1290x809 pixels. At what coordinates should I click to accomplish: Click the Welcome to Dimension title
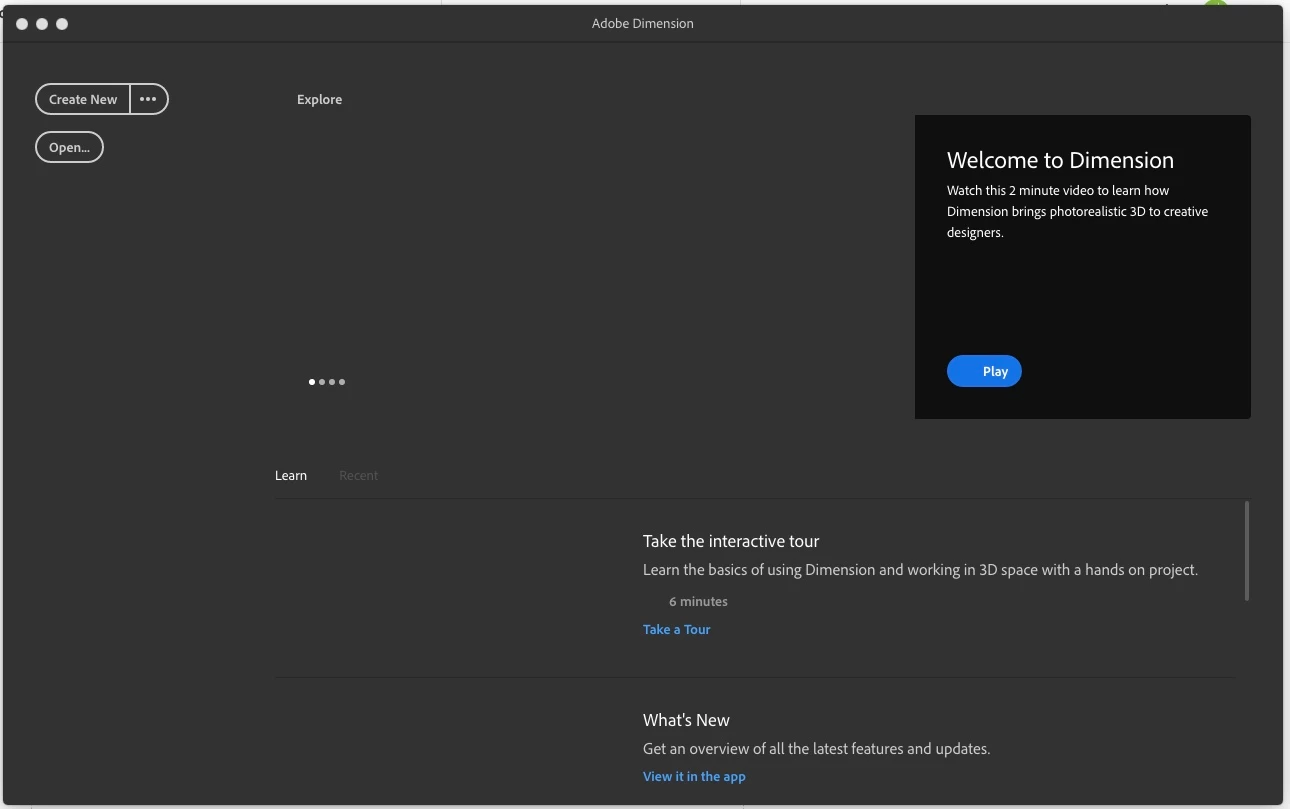[1060, 160]
